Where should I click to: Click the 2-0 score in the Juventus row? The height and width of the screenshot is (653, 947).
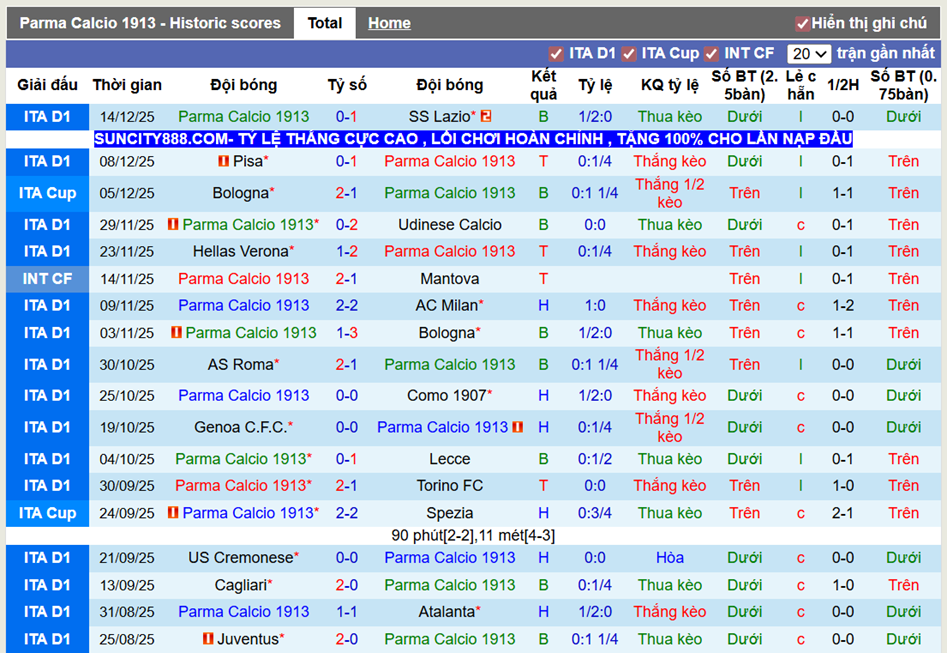point(347,639)
